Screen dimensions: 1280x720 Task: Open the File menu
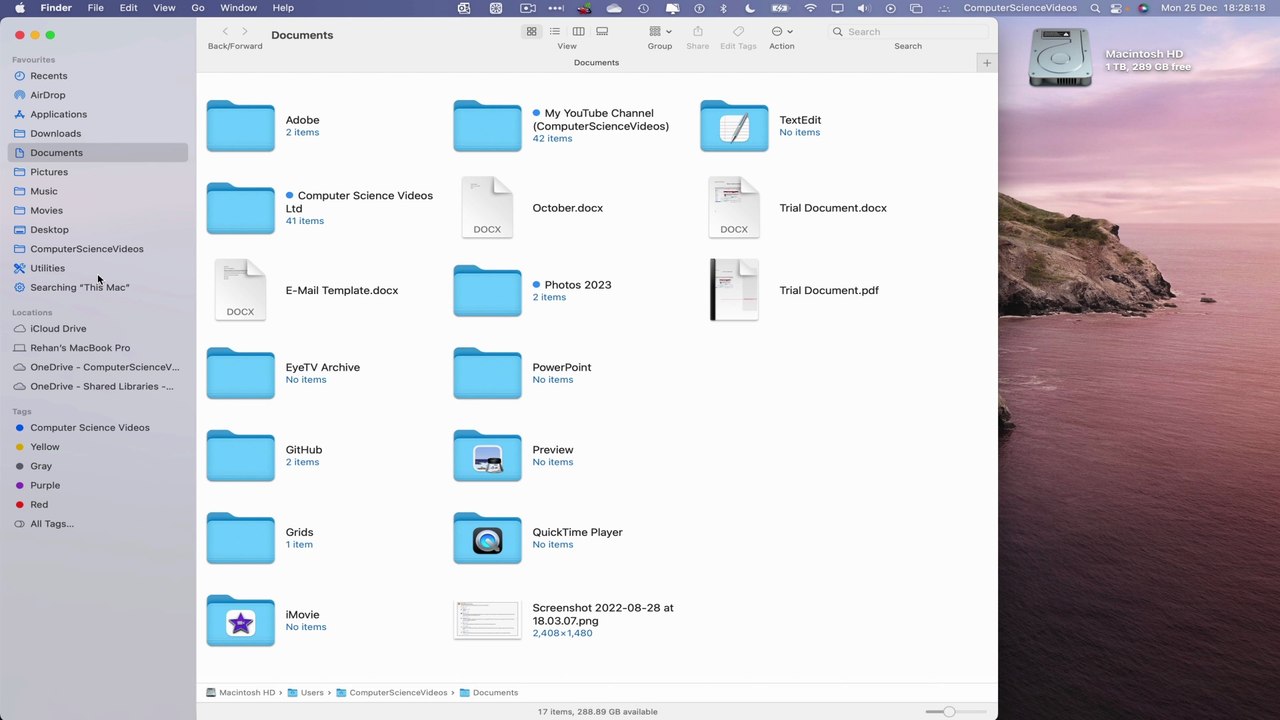point(95,8)
